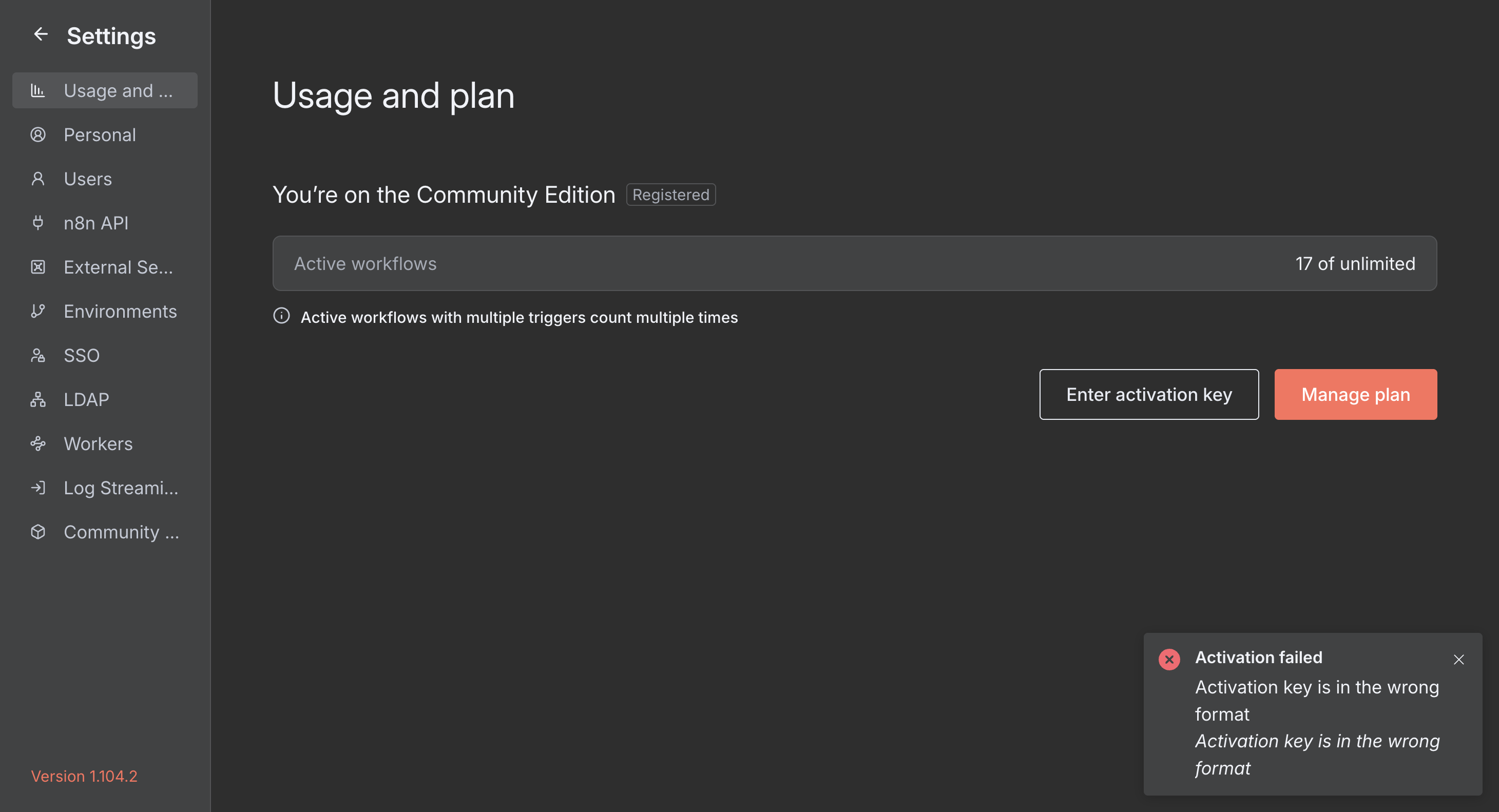
Task: Click the Log Streaming arrow icon
Action: [38, 488]
